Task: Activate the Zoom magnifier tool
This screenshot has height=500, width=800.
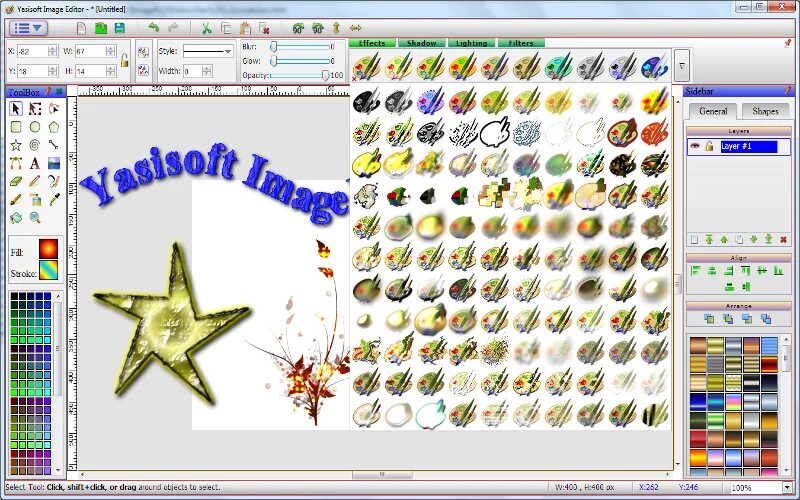Action: (x=35, y=218)
